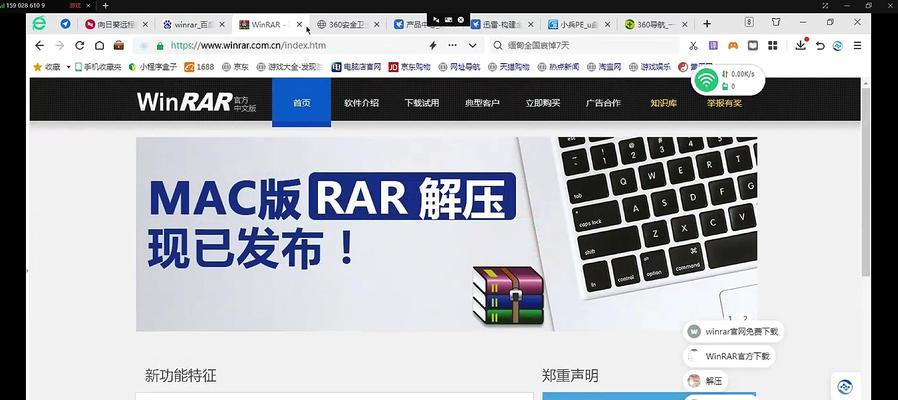Image resolution: width=898 pixels, height=400 pixels.
Task: Close the winrar_百度 tab
Action: click(x=222, y=25)
